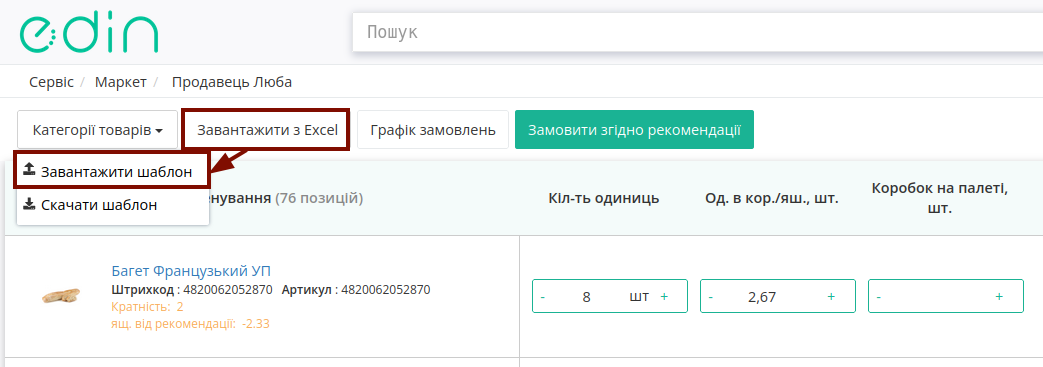Screen dimensions: 1043x367
Task: Click the Коробок на палеті, шт. header
Action: (940, 198)
